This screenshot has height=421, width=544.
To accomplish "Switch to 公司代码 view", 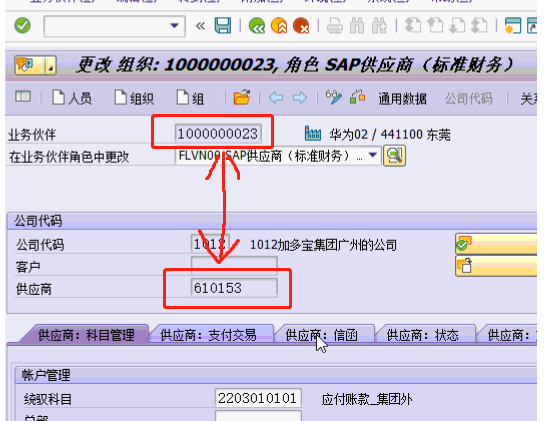I will point(468,99).
